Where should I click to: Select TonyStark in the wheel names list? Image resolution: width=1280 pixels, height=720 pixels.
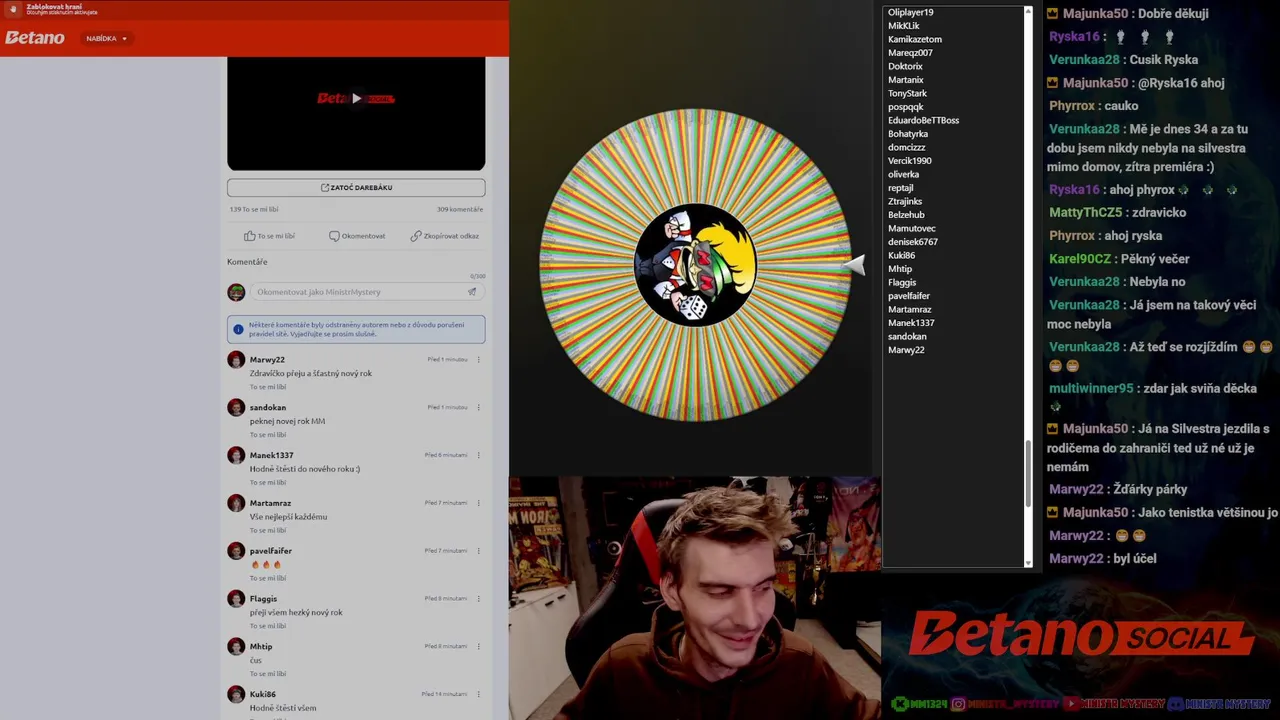(907, 93)
